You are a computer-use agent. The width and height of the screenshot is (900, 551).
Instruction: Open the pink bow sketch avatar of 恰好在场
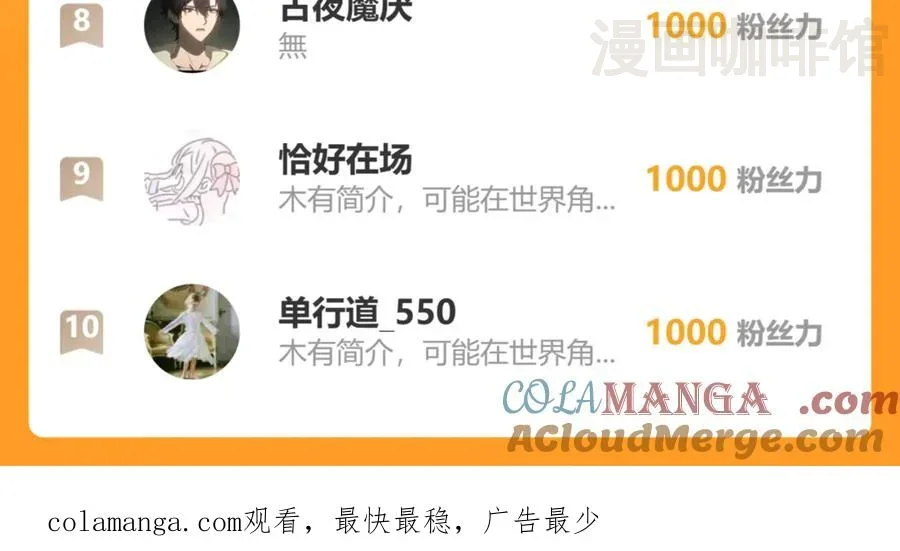tap(192, 179)
